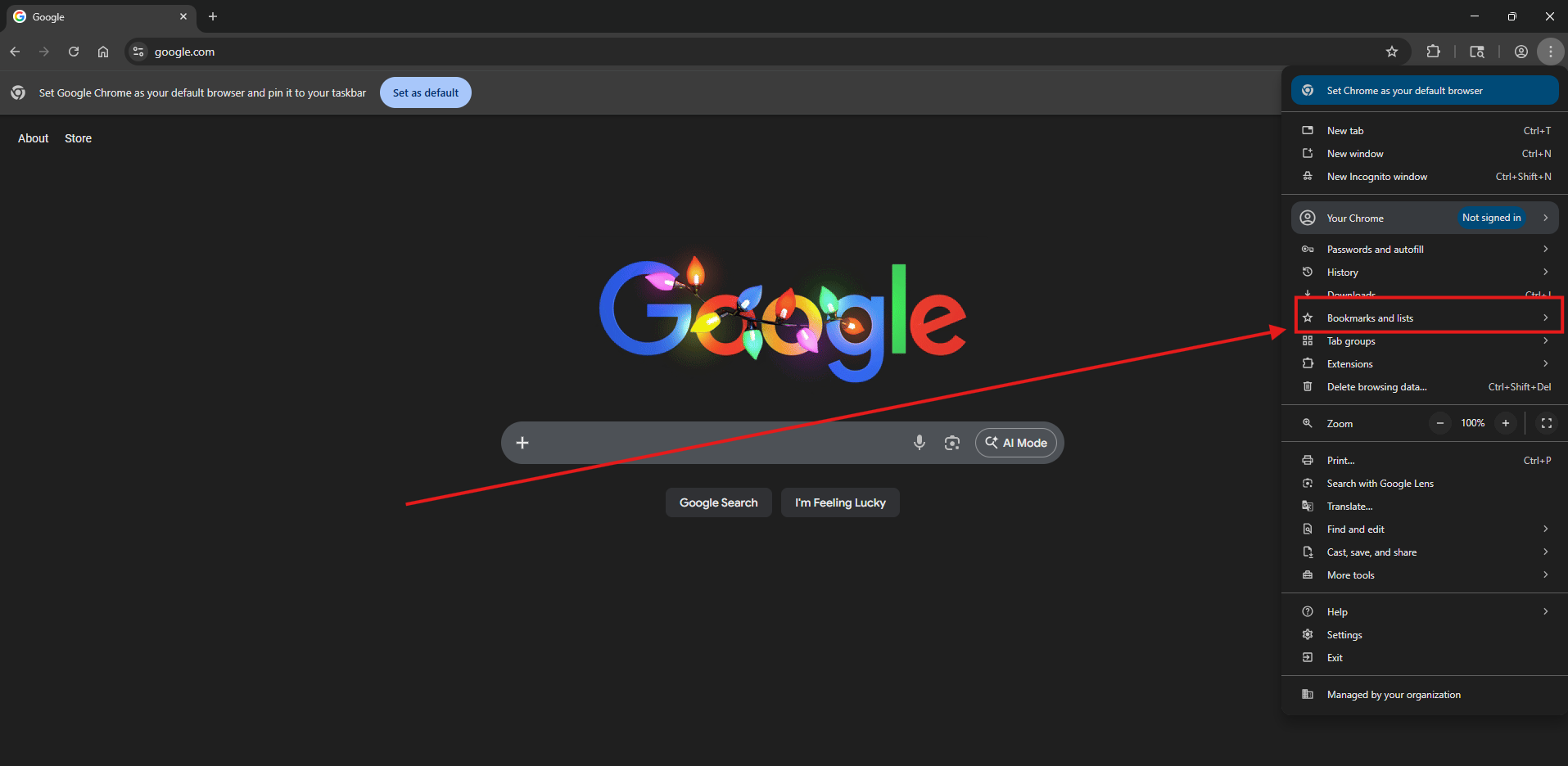Expand the Find and edit submenu
The width and height of the screenshot is (1568, 766).
[x=1425, y=529]
